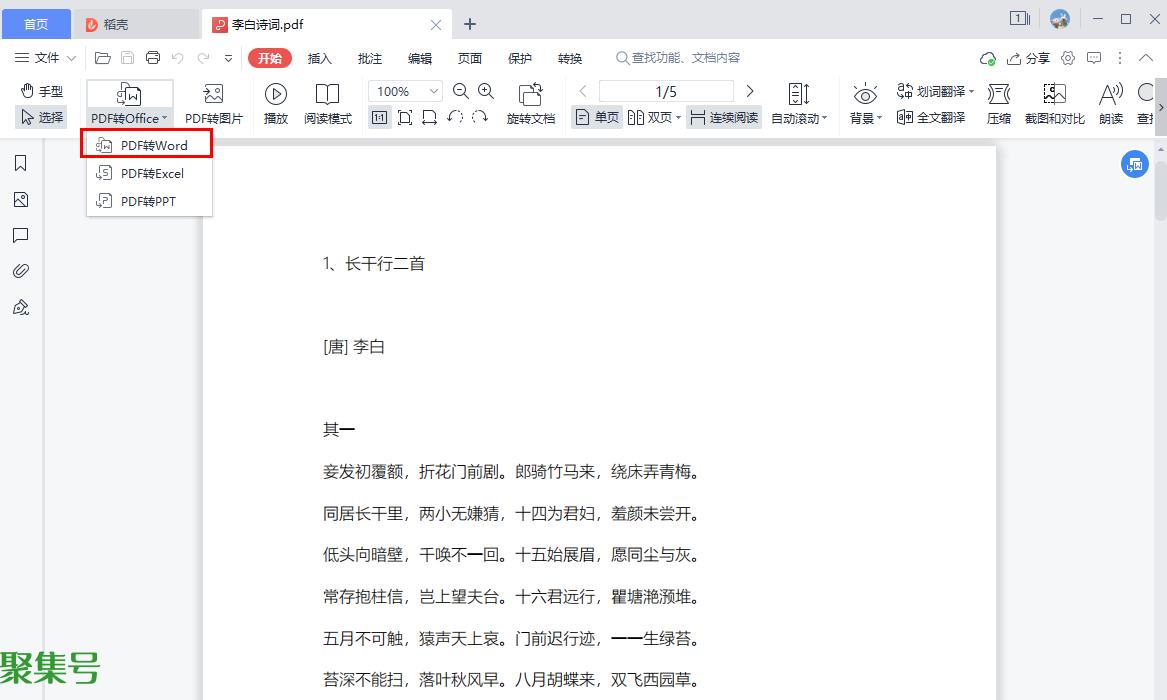Screen dimensions: 1167x700
Task: Select PDF转Excel from the dropdown menu
Action: [151, 174]
